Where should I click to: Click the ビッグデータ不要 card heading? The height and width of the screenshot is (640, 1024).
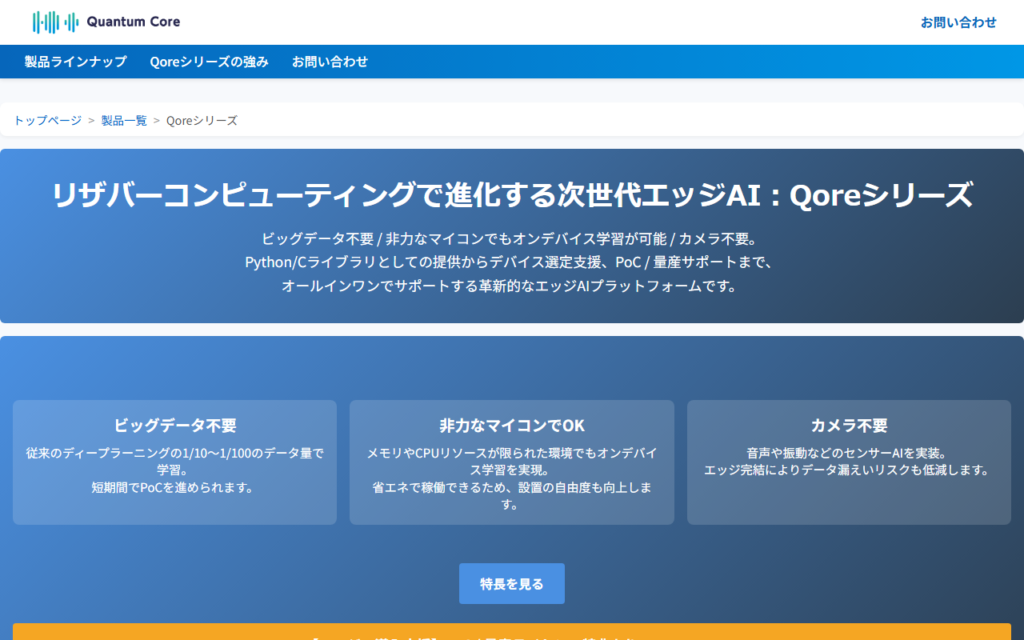point(175,425)
